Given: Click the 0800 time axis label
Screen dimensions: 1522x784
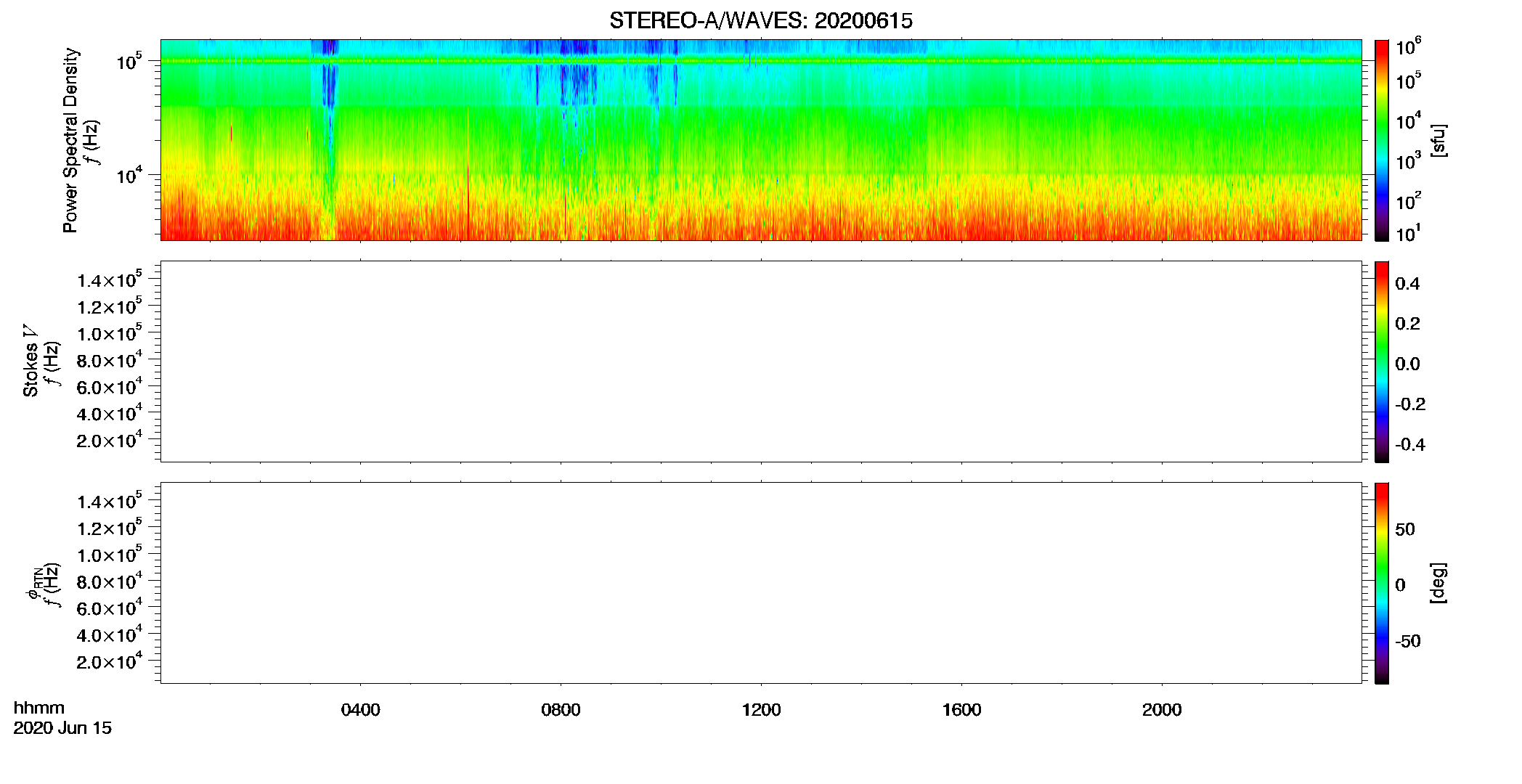Looking at the screenshot, I should (x=561, y=710).
